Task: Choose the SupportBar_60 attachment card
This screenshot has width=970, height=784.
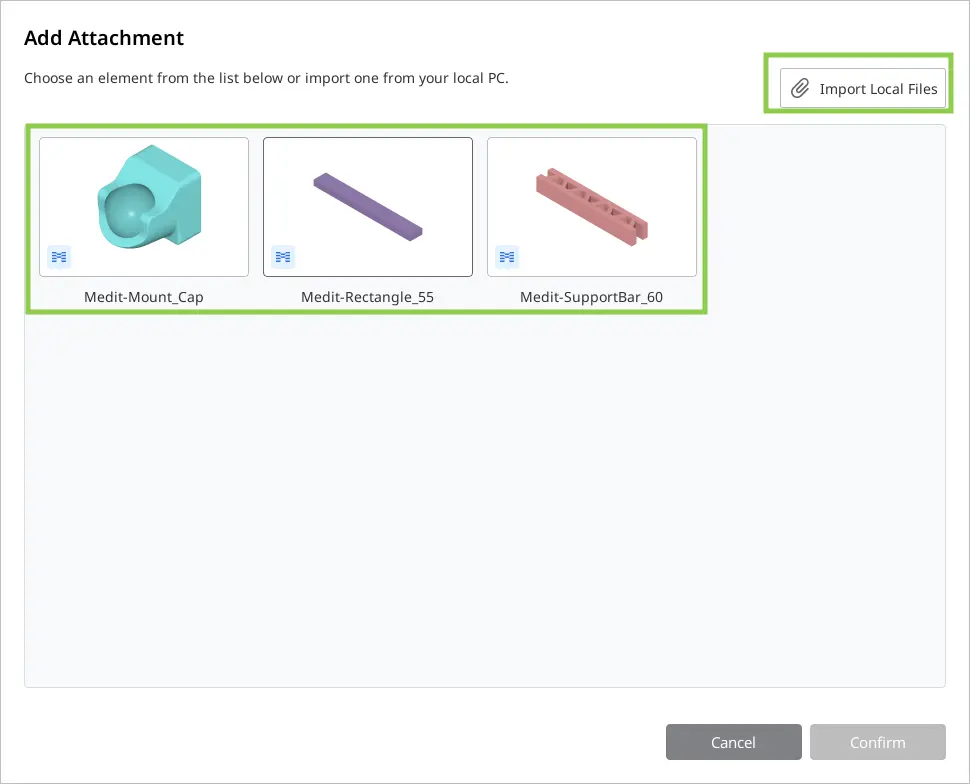Action: 591,207
